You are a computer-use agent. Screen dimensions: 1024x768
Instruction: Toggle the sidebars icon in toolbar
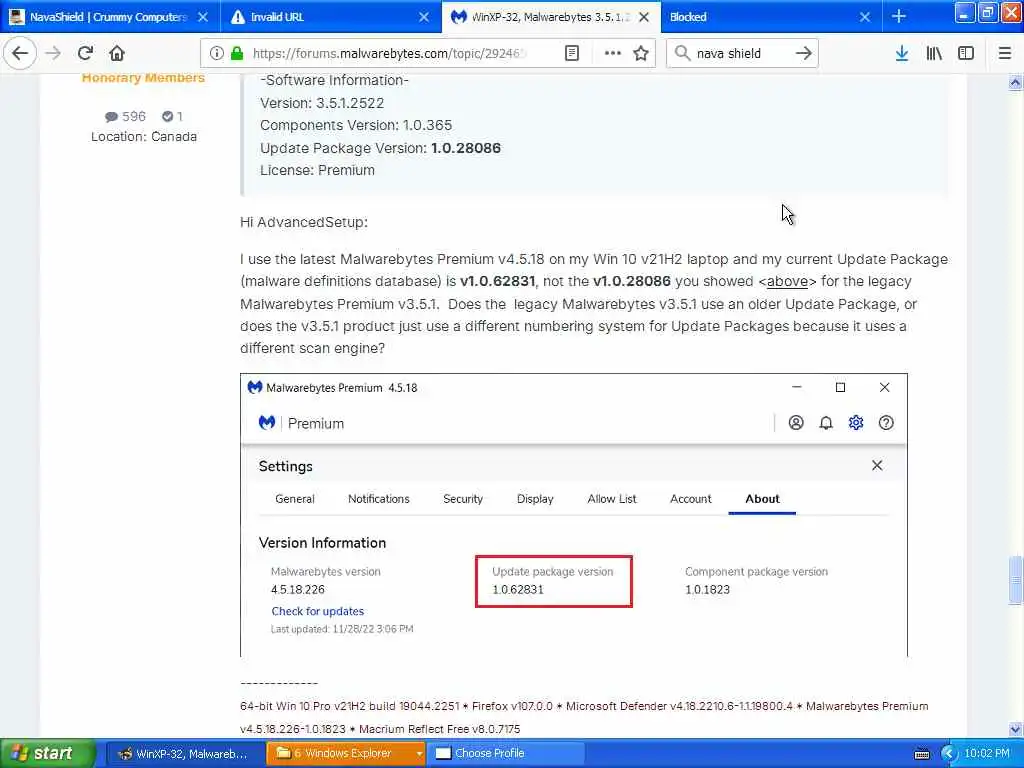(x=966, y=54)
